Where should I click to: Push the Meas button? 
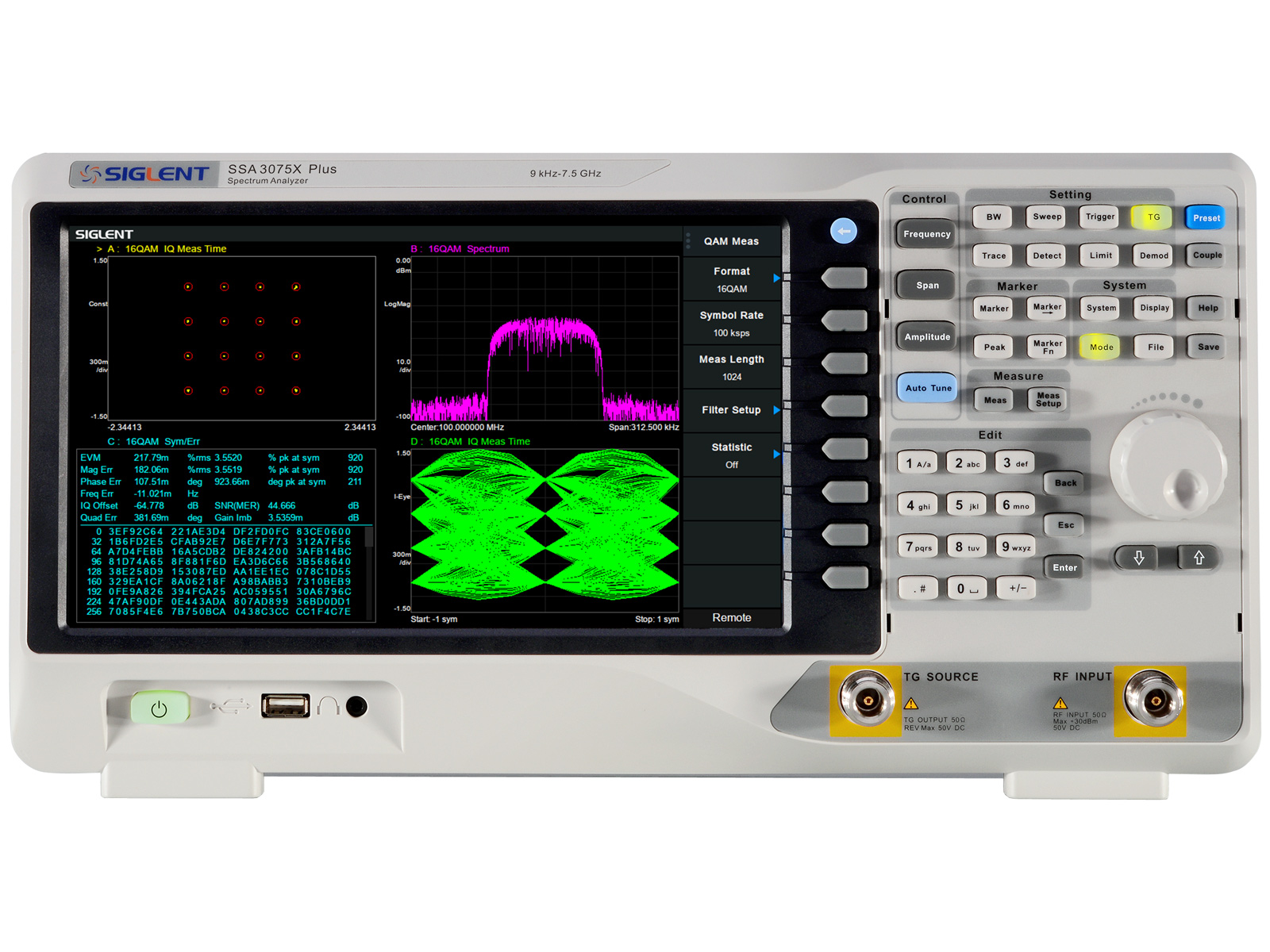coord(995,400)
